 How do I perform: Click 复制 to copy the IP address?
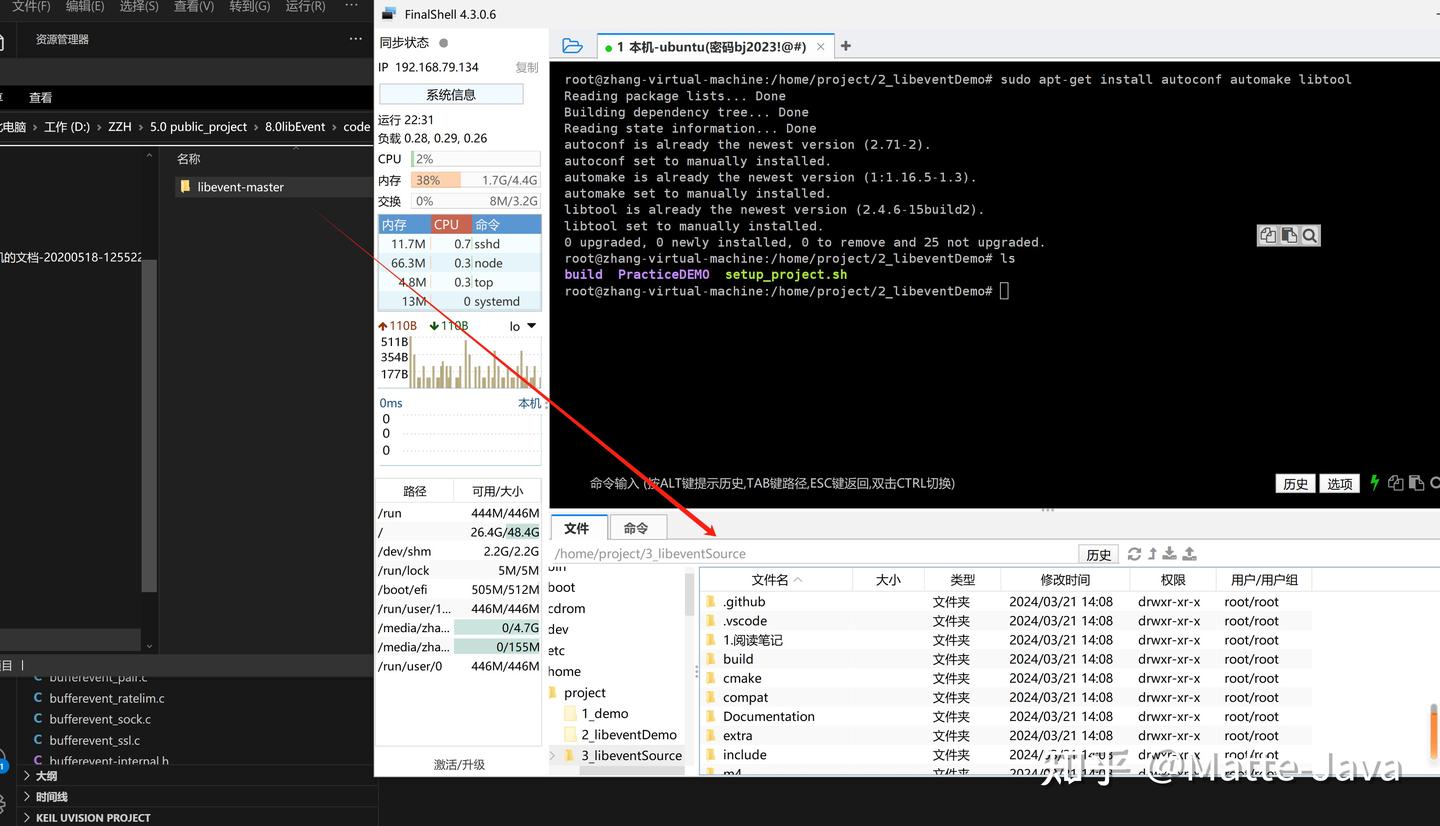[x=528, y=66]
